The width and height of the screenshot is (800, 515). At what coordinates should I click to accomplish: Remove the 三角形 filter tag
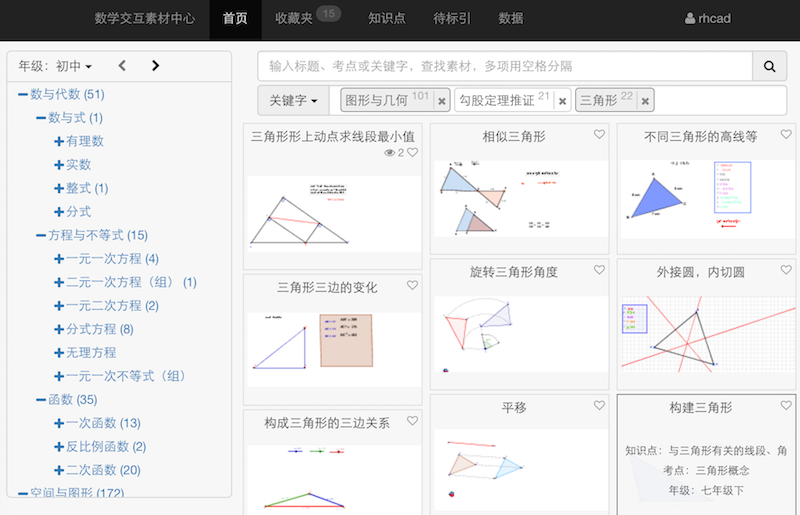click(x=646, y=101)
